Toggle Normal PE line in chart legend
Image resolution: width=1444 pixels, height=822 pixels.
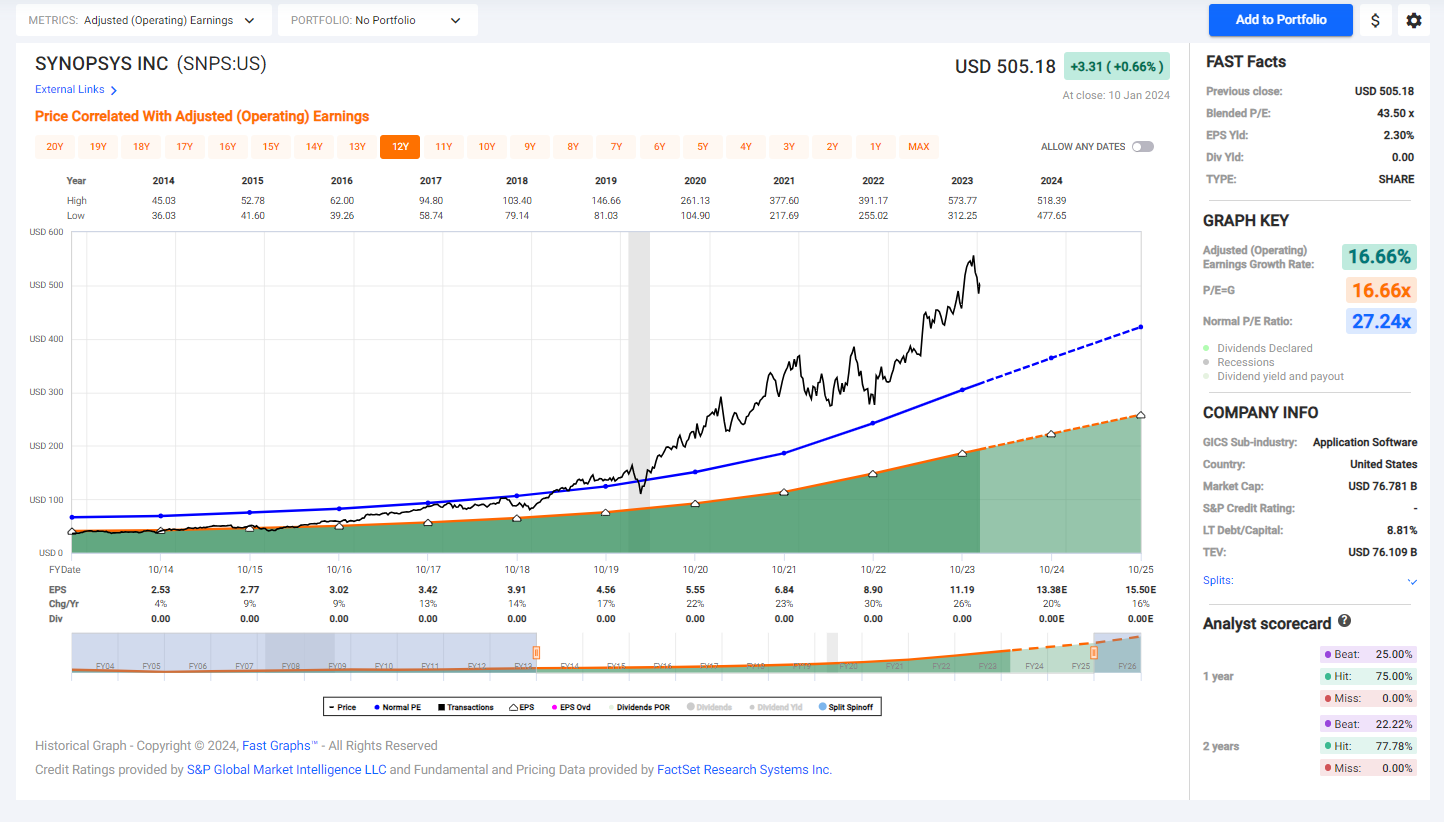[x=398, y=707]
